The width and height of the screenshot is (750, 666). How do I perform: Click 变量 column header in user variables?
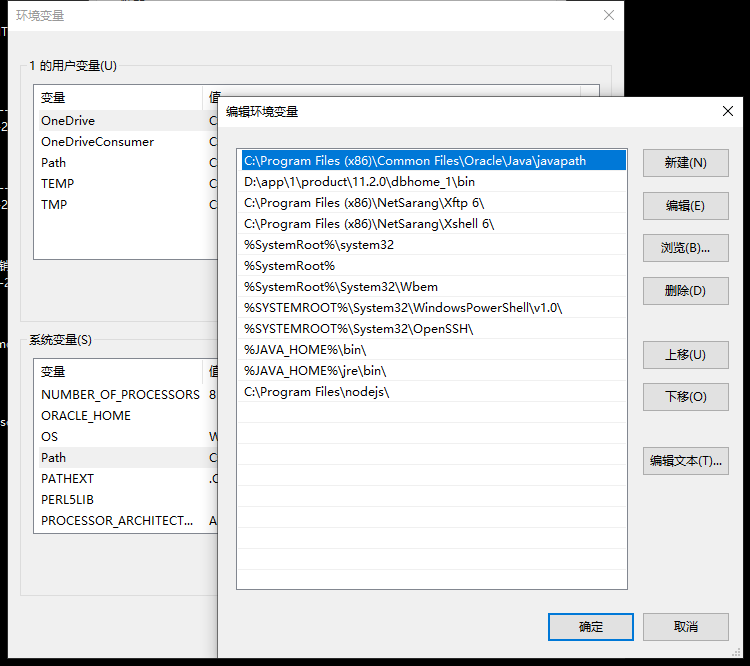click(118, 98)
